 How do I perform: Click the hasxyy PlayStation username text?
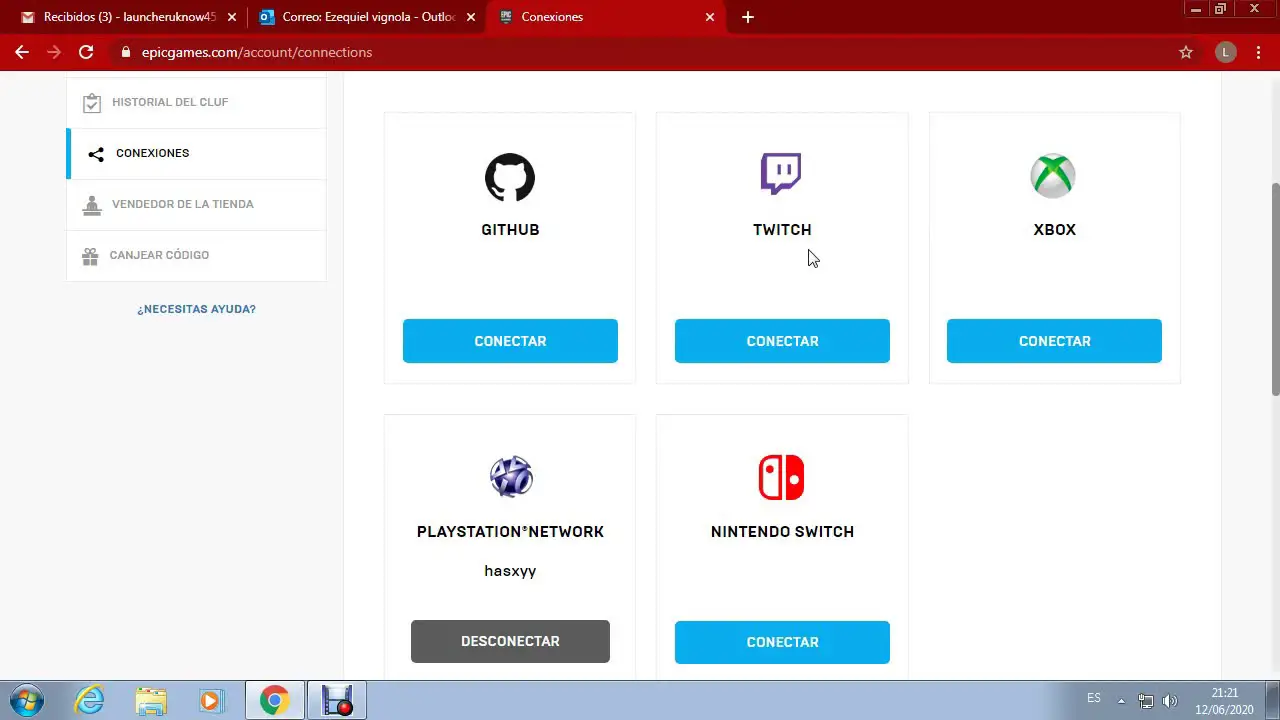[510, 571]
